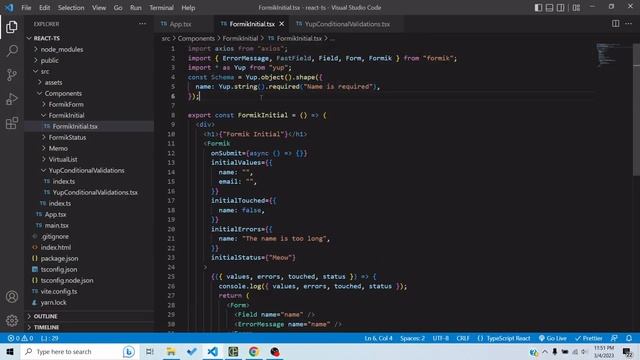Click the CRLF end-of-line selector

[x=463, y=338]
